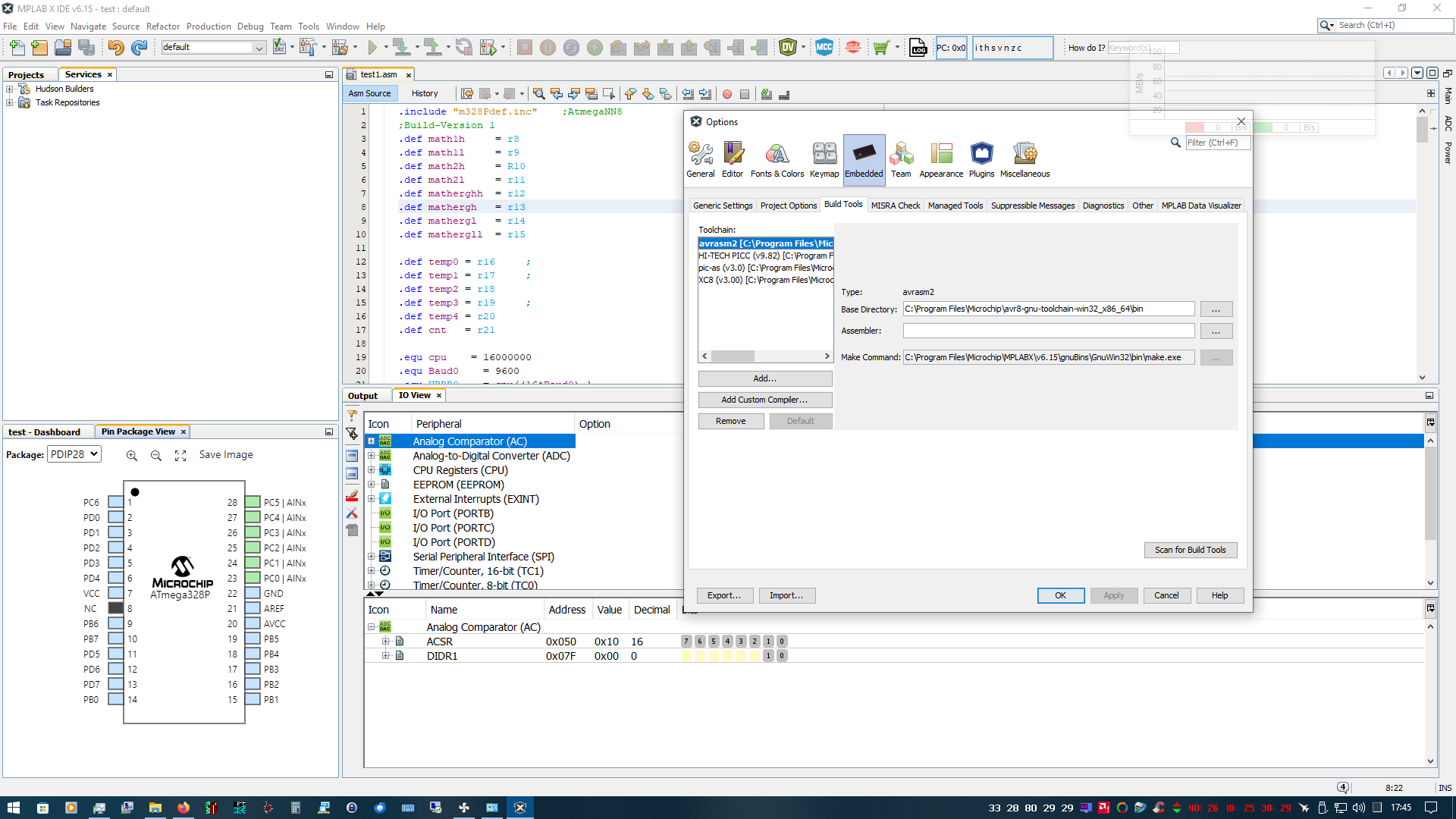Viewport: 1456px width, 819px height.
Task: Select the Team options category icon
Action: pos(901,159)
